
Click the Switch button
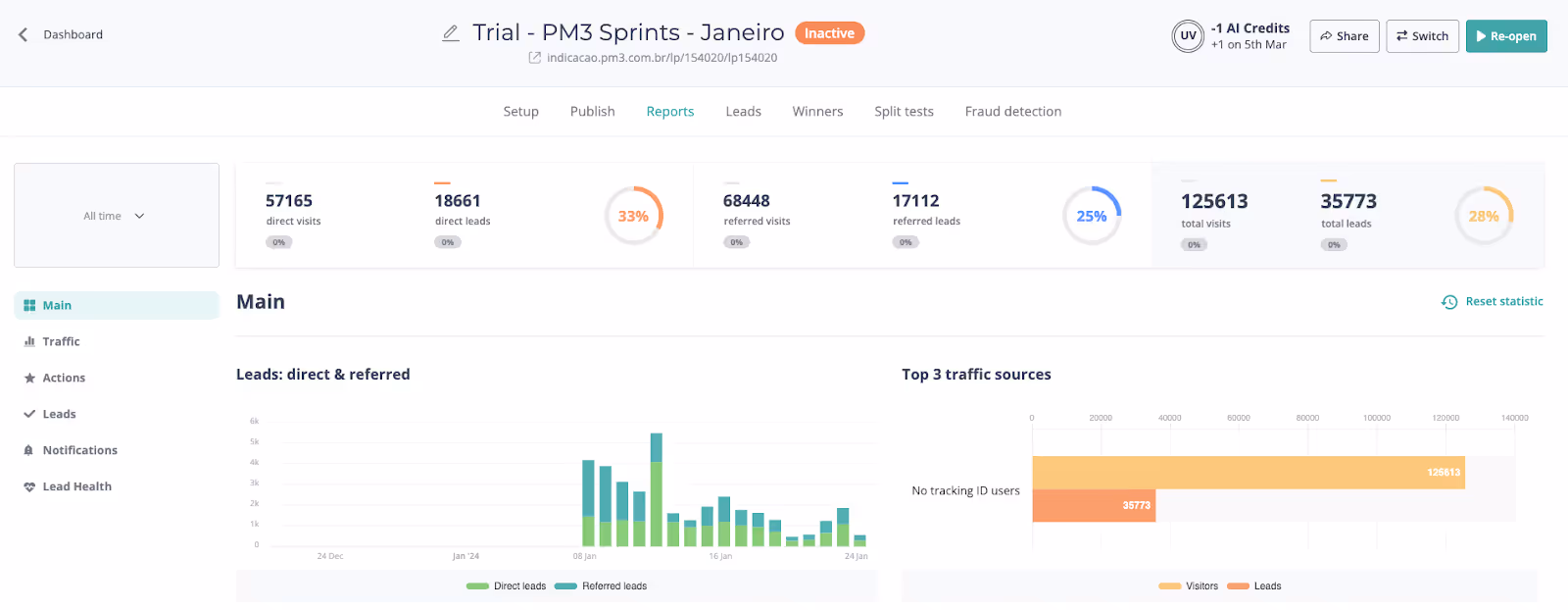[x=1423, y=36]
